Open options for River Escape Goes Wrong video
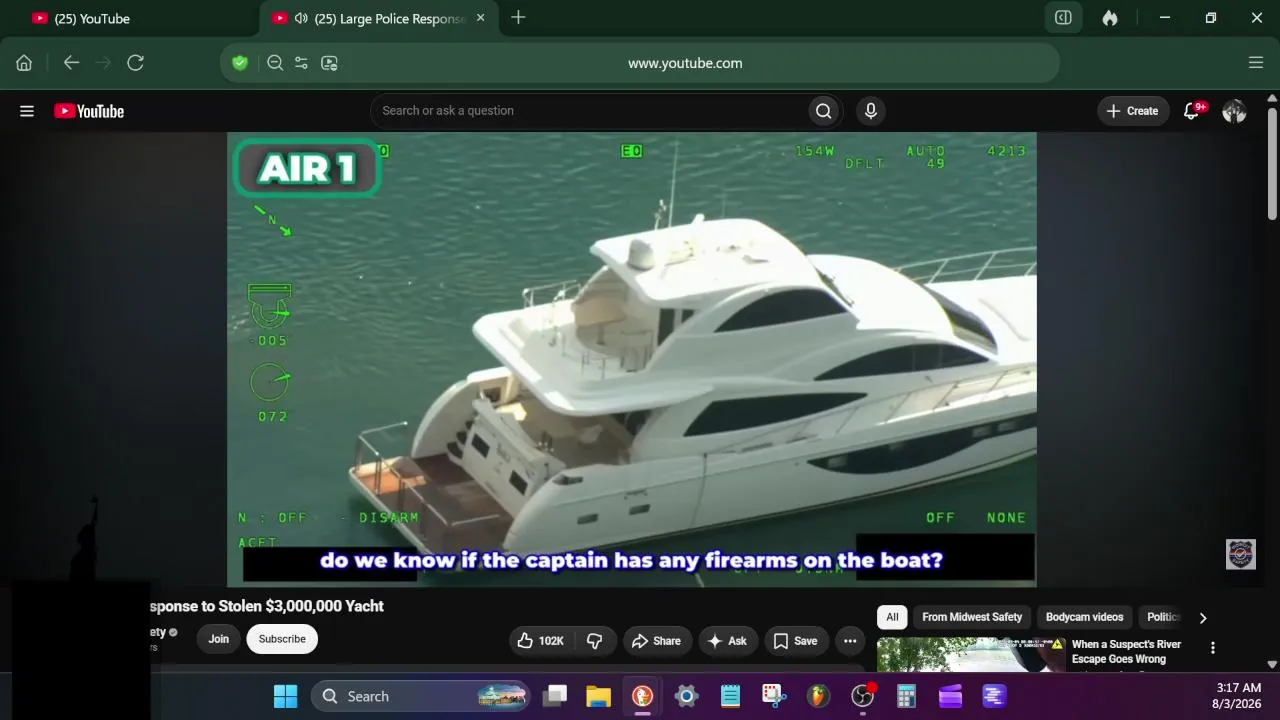Screen dimensions: 1280x720 pyautogui.click(x=1213, y=648)
